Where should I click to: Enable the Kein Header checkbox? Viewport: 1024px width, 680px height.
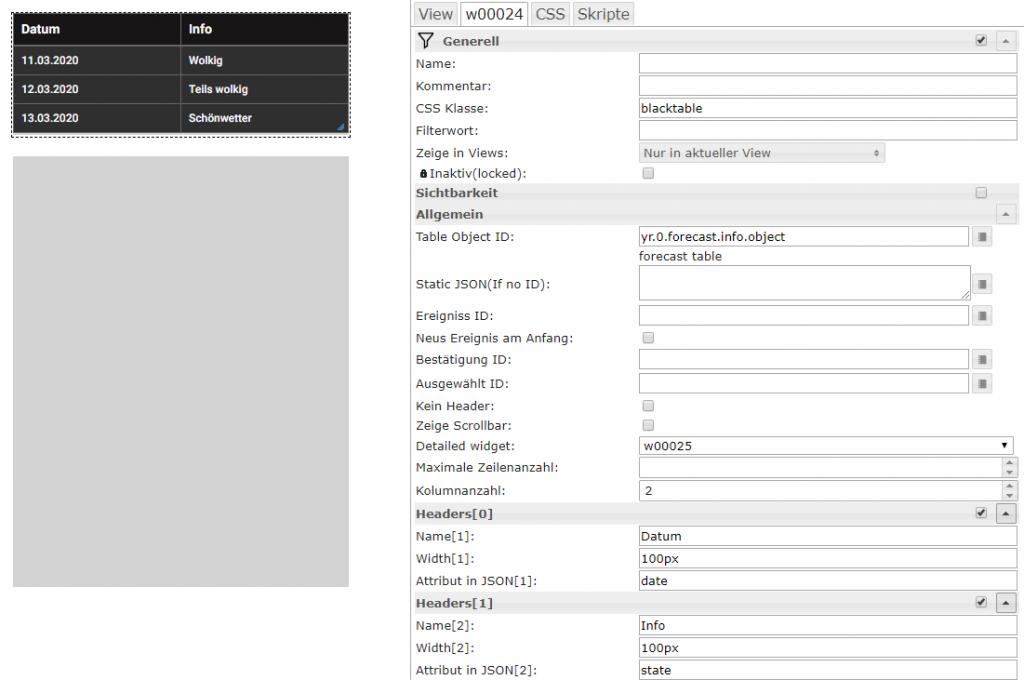(x=648, y=406)
